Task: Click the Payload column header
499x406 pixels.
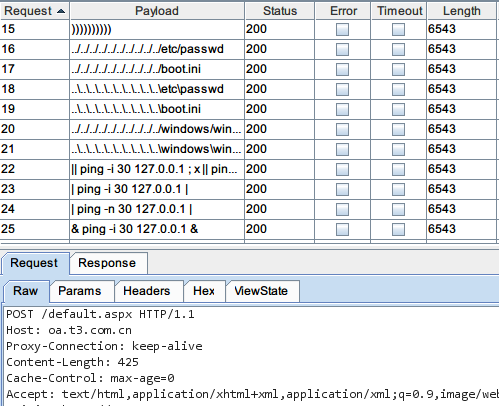Action: [157, 11]
